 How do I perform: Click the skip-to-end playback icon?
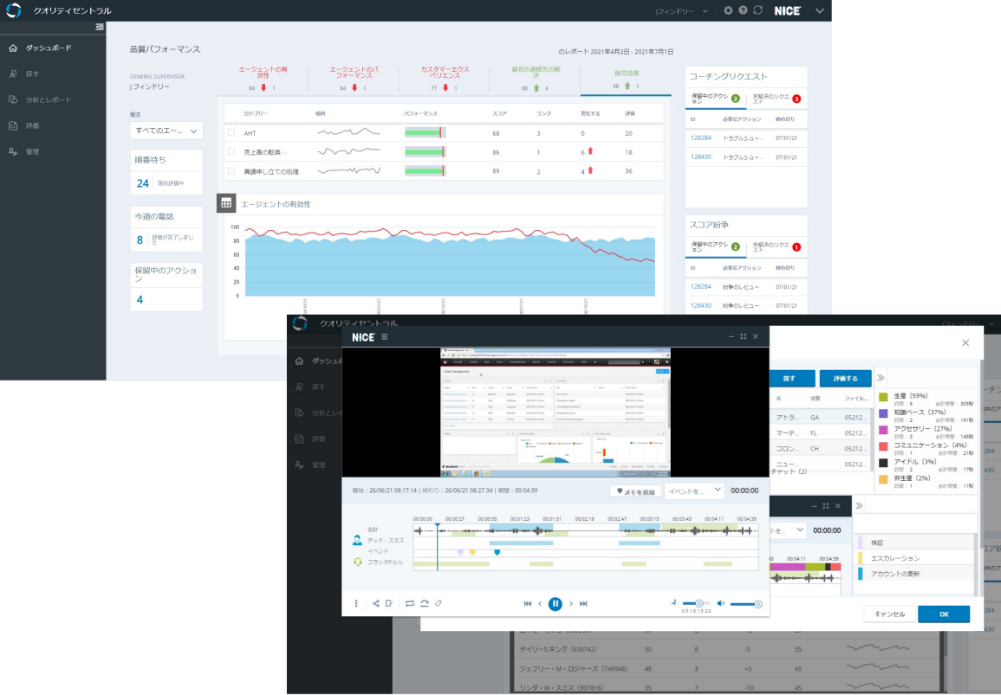click(583, 604)
